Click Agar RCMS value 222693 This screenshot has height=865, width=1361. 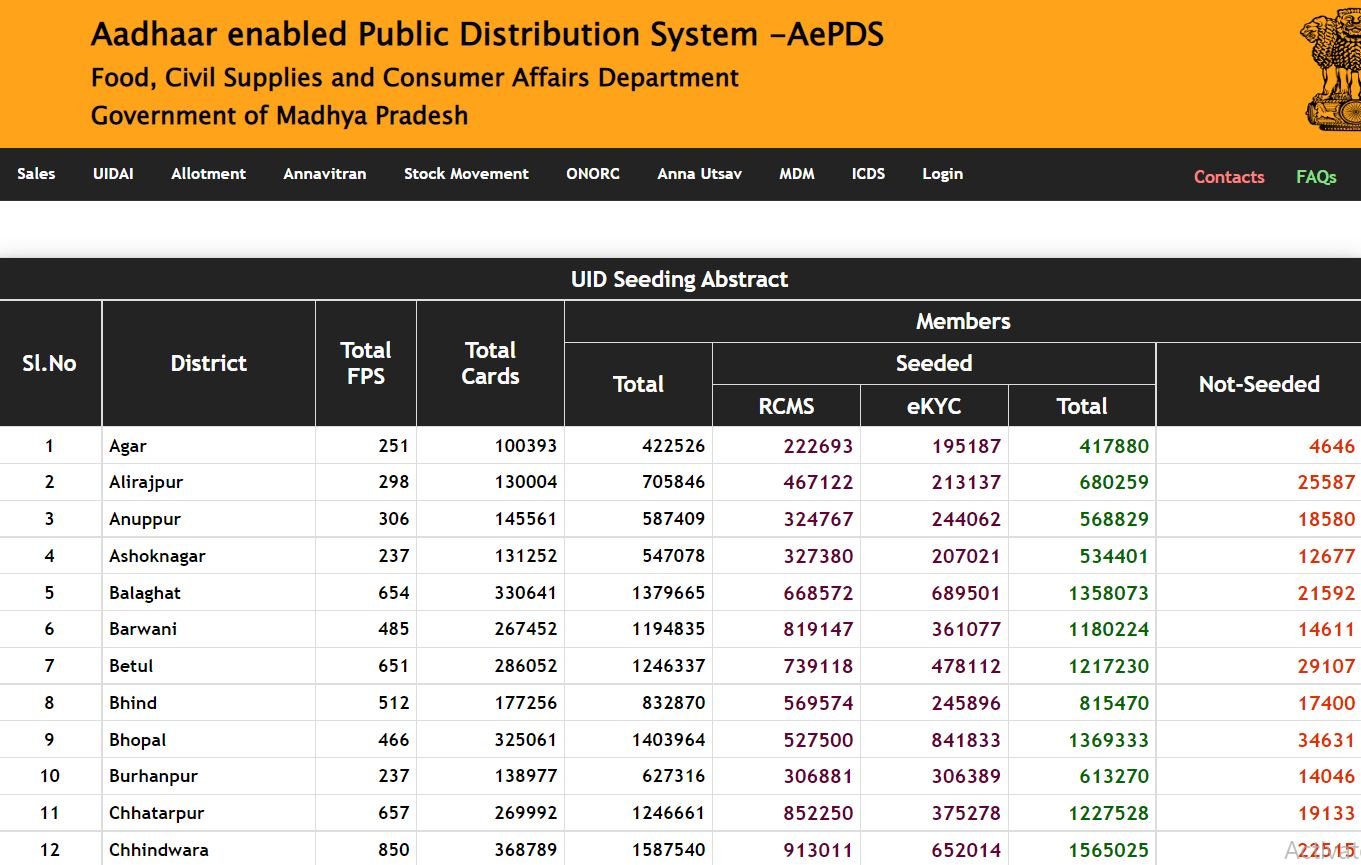[818, 446]
